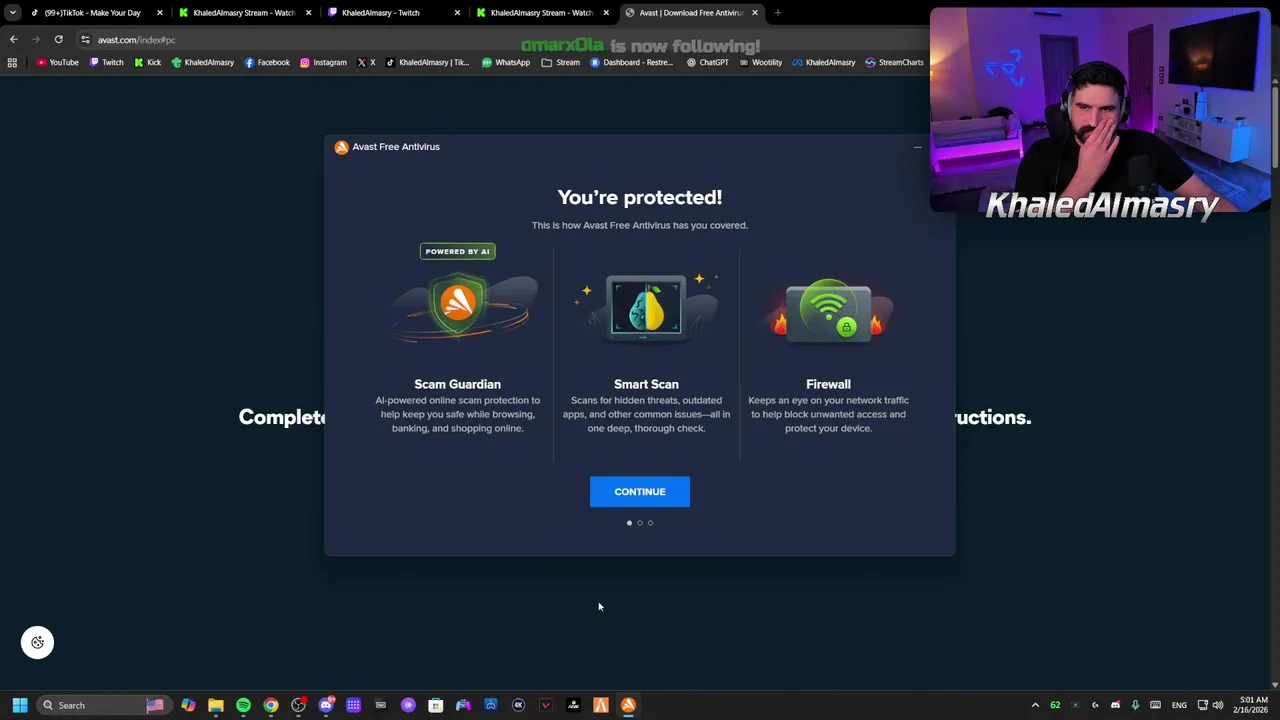This screenshot has width=1280, height=720.
Task: Open Copilot from the taskbar
Action: point(188,705)
